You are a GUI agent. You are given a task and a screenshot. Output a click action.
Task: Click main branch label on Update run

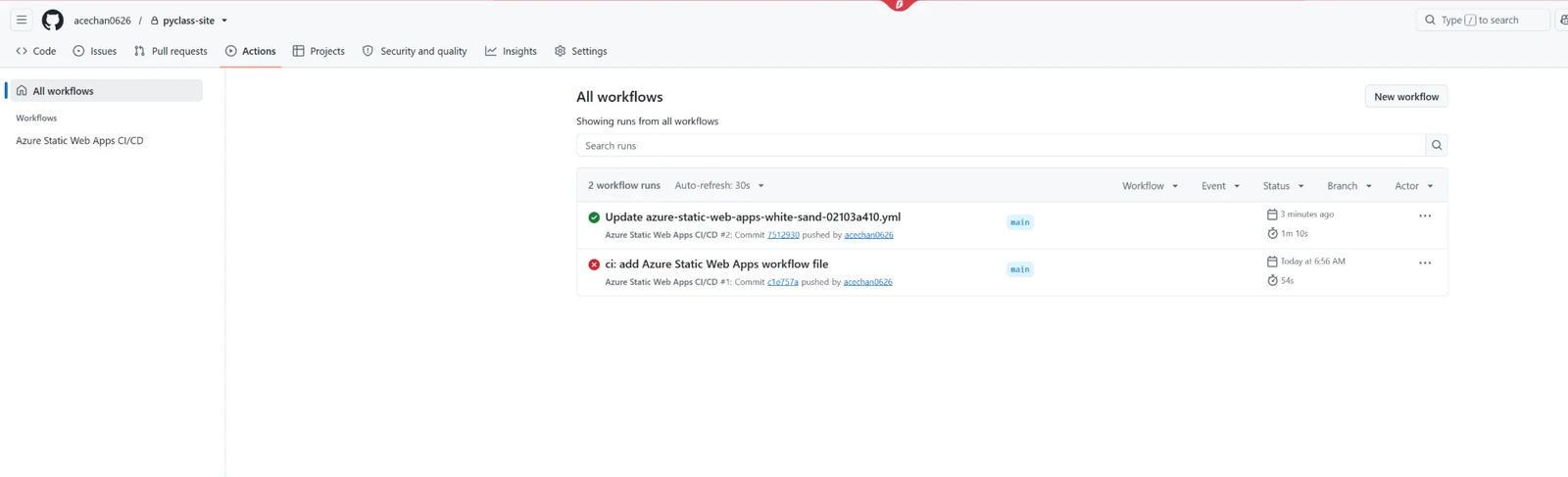(1020, 222)
